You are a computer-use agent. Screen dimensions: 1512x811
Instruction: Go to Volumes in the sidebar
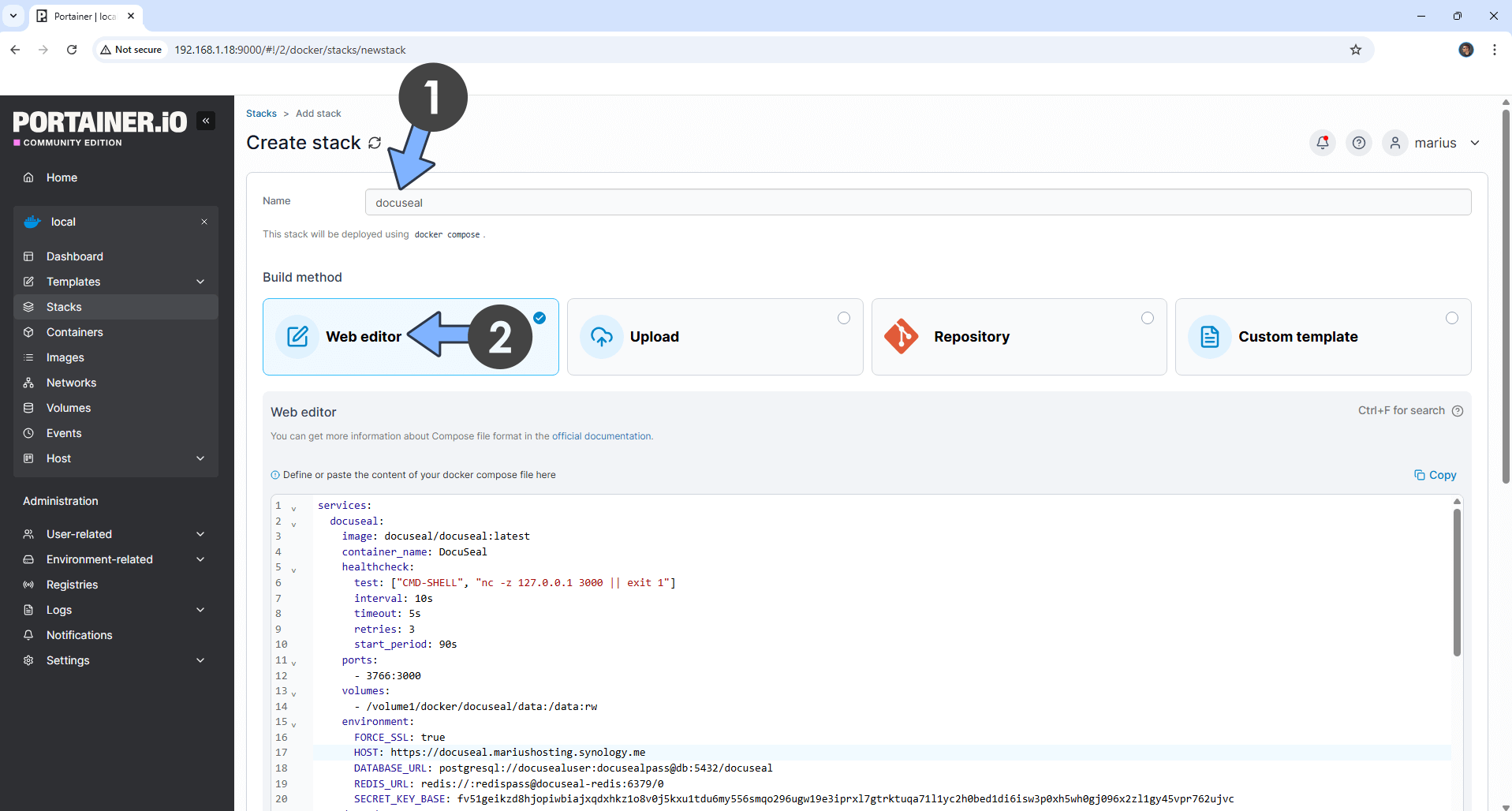click(x=69, y=408)
